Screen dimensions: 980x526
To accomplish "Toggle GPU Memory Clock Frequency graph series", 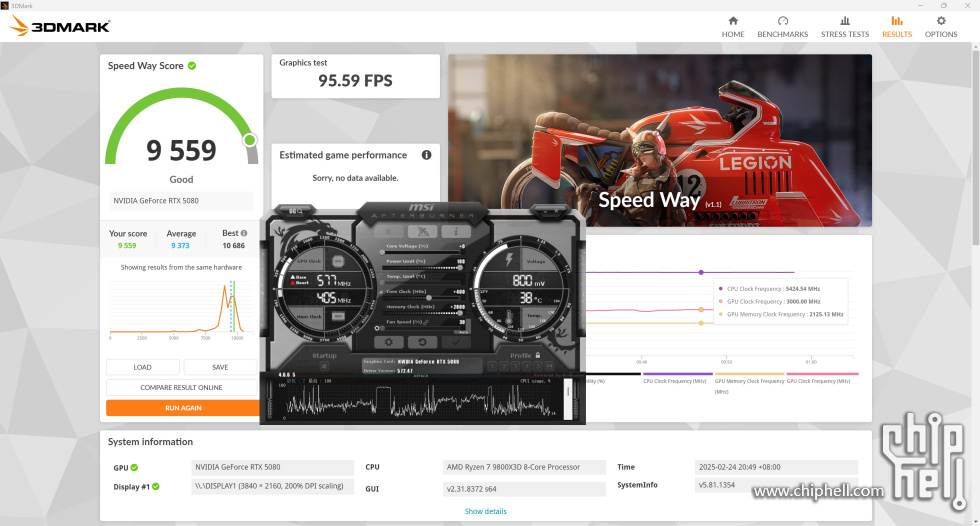I will (749, 383).
